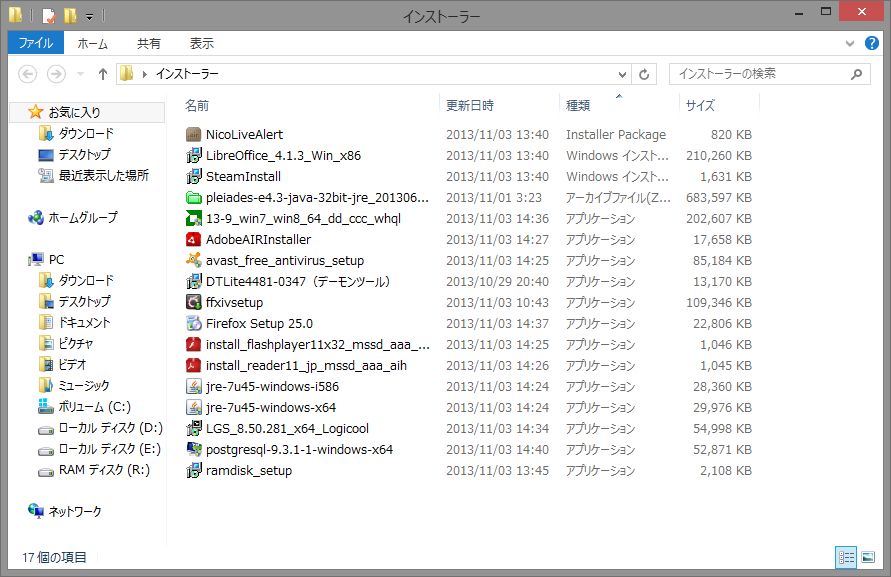The width and height of the screenshot is (891, 577).
Task: Click the 210,260 KB size cell
Action: [719, 156]
